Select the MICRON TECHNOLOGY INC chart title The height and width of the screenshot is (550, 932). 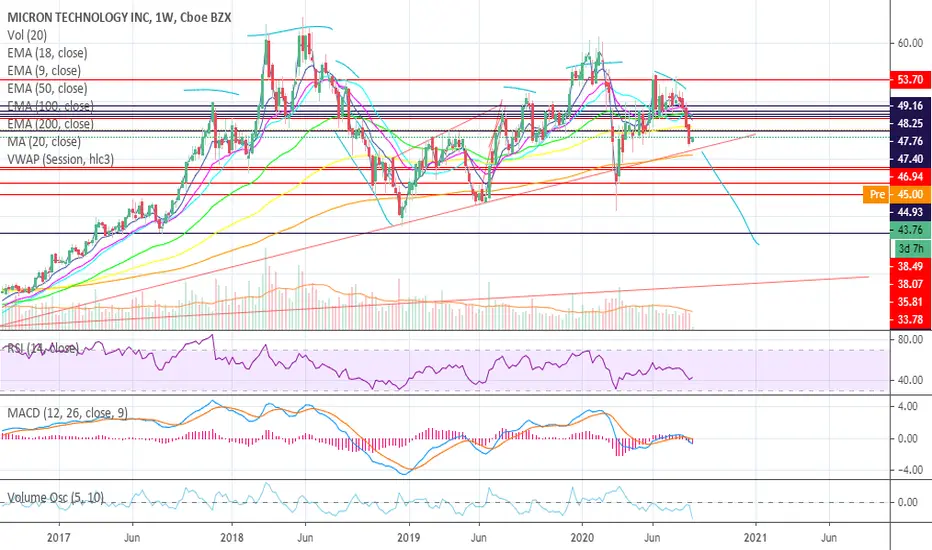[119, 18]
